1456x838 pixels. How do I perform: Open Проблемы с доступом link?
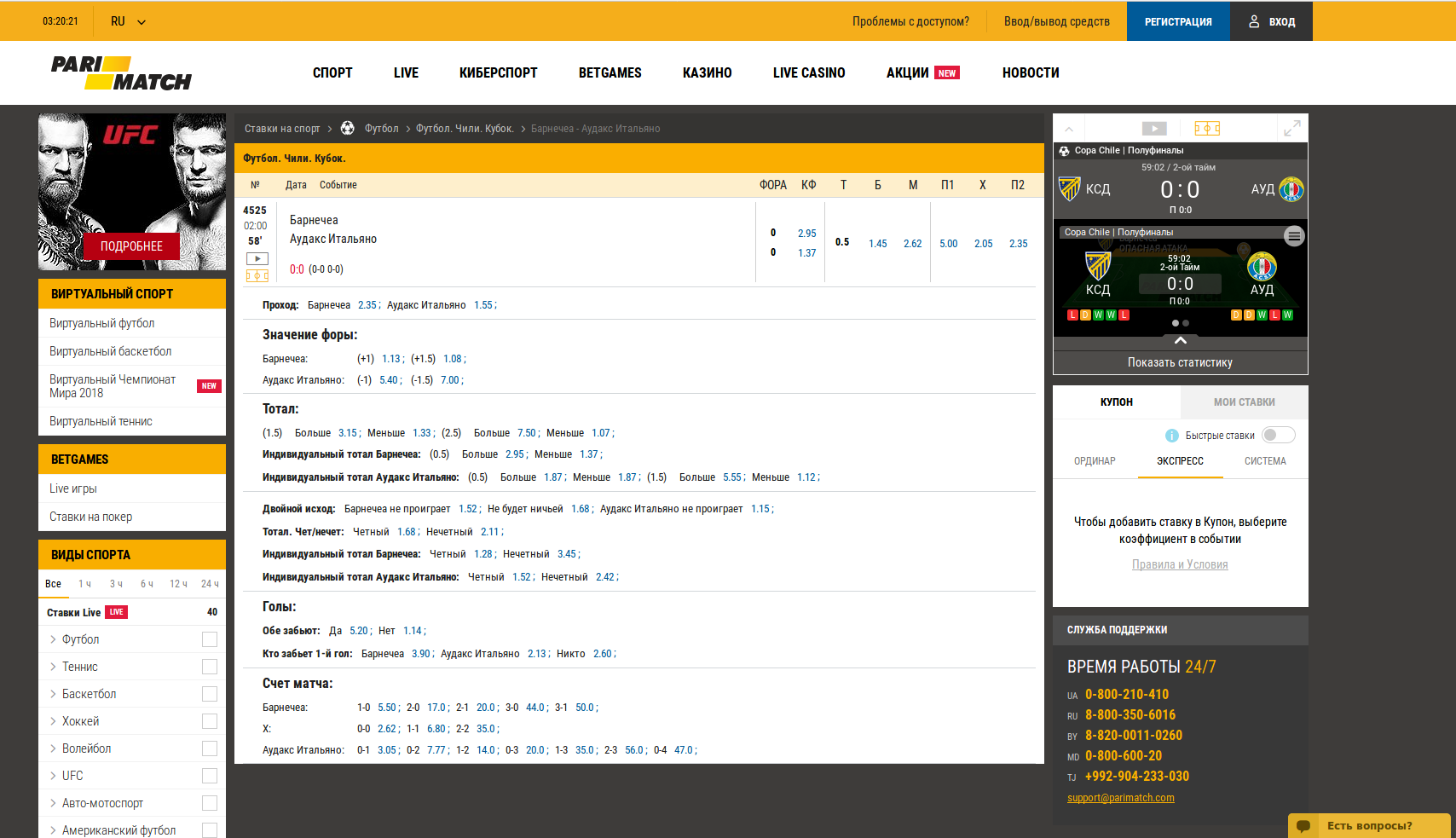[x=910, y=21]
